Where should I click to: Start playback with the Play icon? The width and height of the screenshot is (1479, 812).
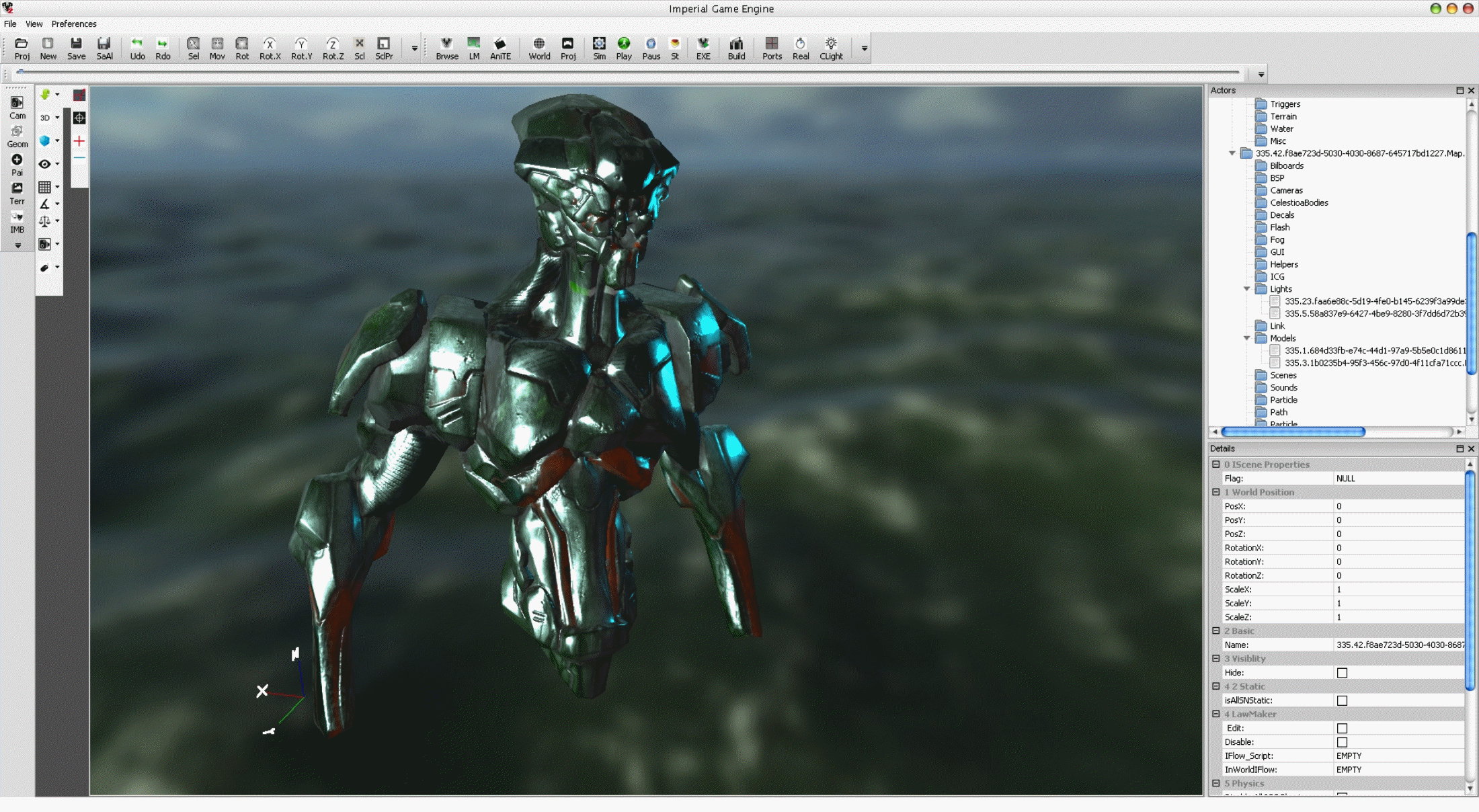tap(624, 48)
